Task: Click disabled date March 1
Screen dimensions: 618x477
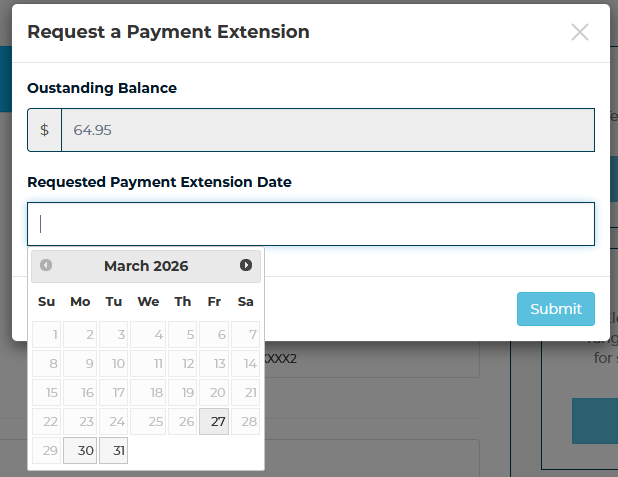Action: [47, 335]
